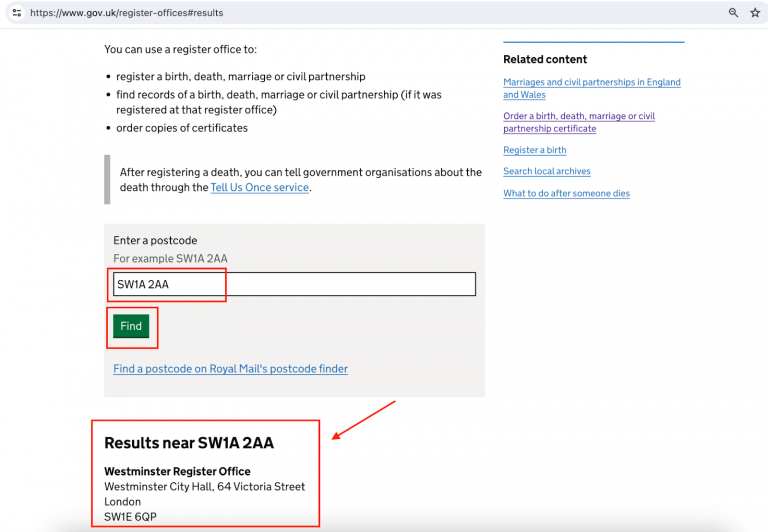Follow the Register a birth link

(x=534, y=150)
